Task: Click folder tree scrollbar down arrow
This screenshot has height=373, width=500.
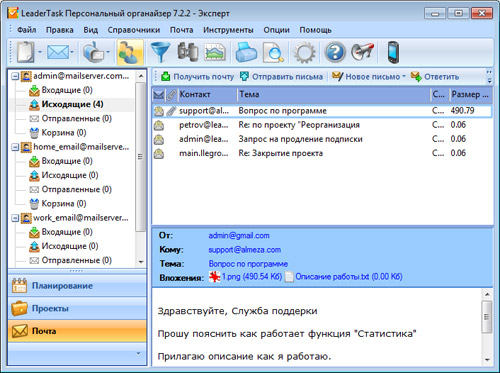Action: [141, 262]
